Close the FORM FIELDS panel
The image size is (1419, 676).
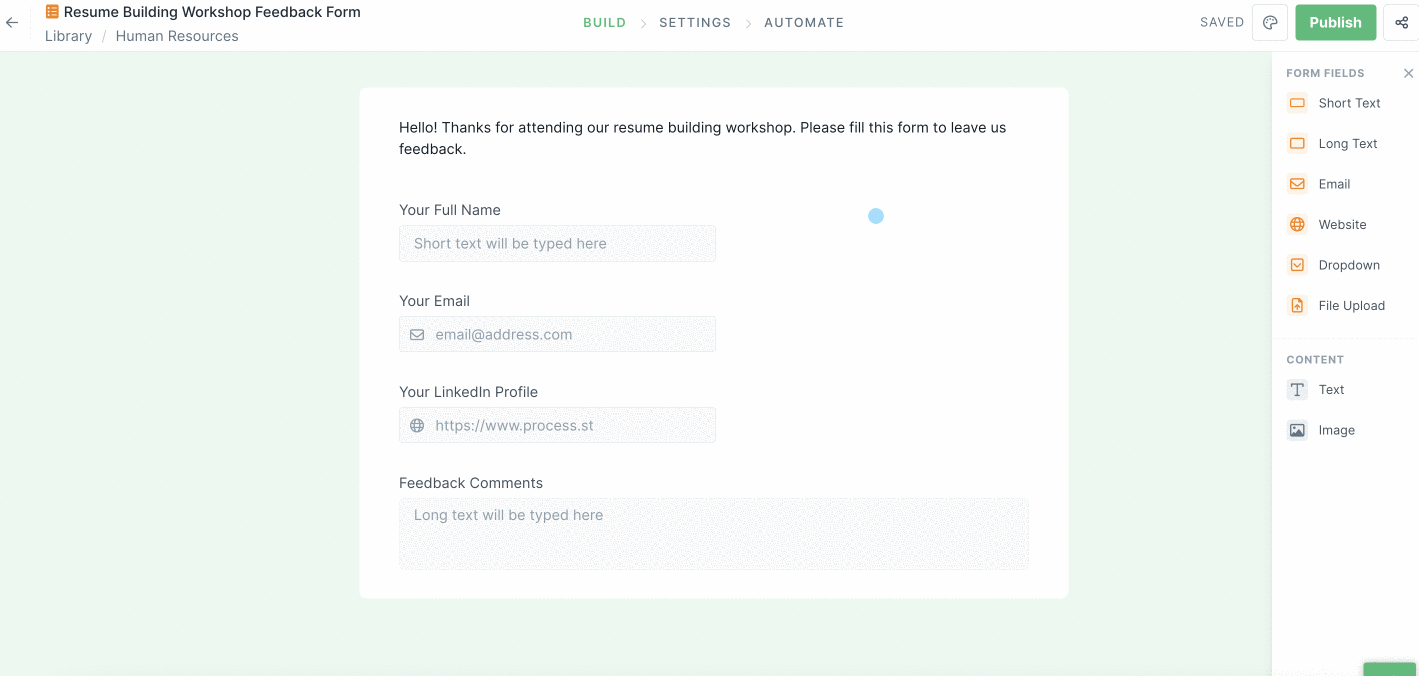point(1408,73)
